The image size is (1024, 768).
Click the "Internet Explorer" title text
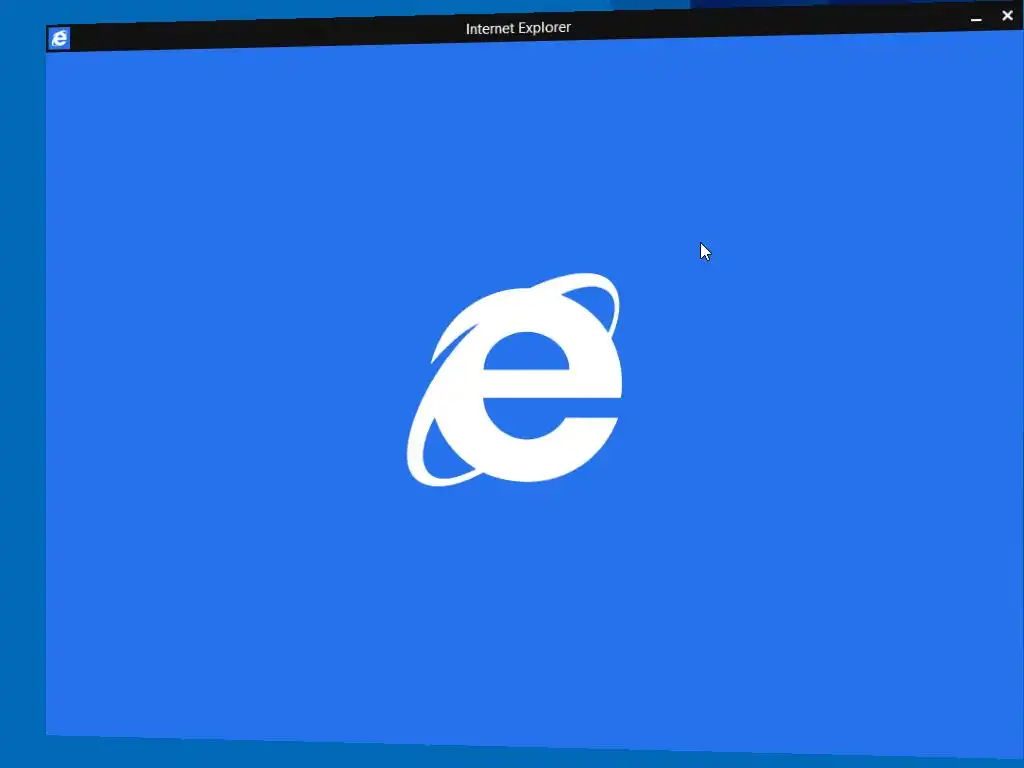pos(518,28)
